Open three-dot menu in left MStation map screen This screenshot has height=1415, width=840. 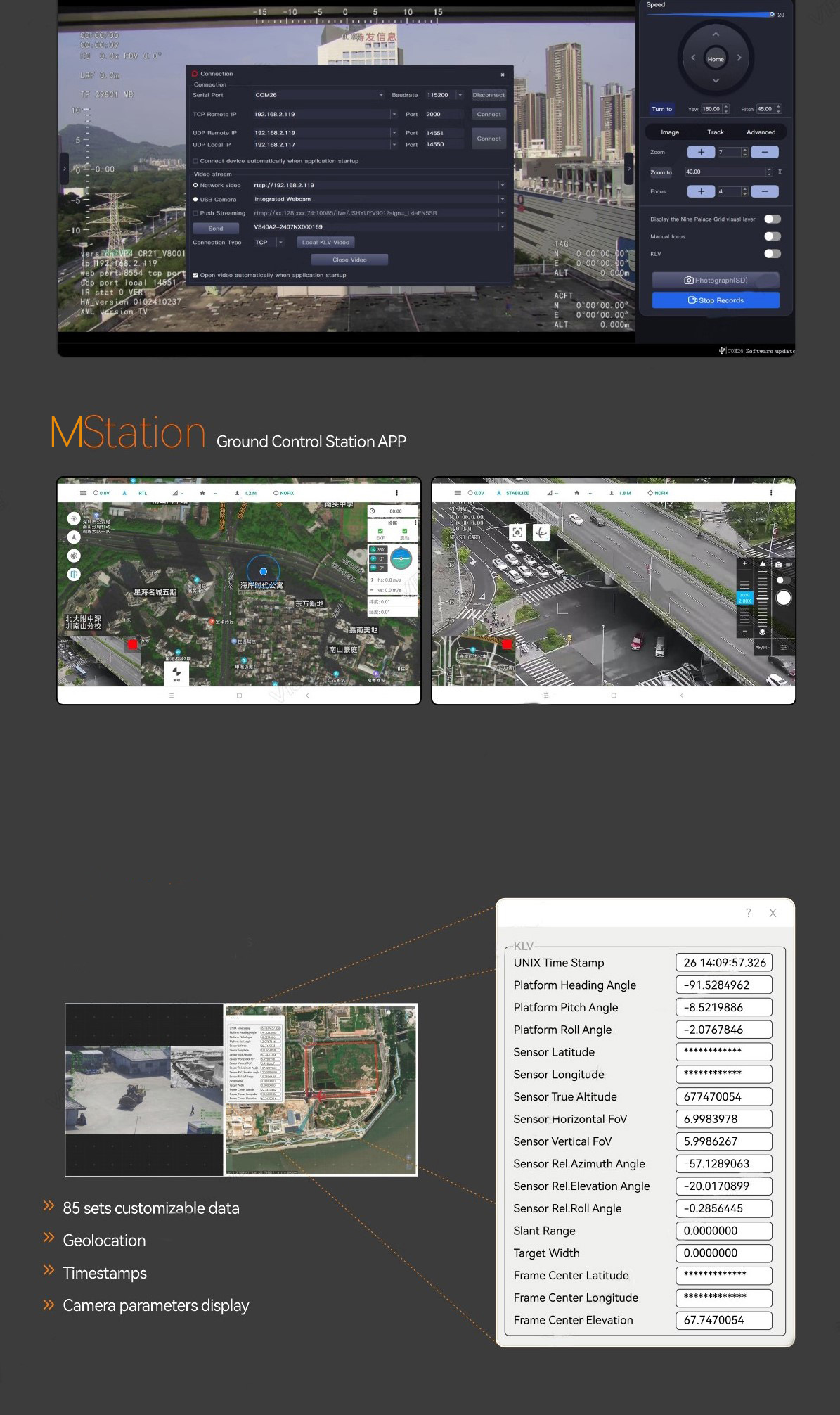(x=396, y=493)
